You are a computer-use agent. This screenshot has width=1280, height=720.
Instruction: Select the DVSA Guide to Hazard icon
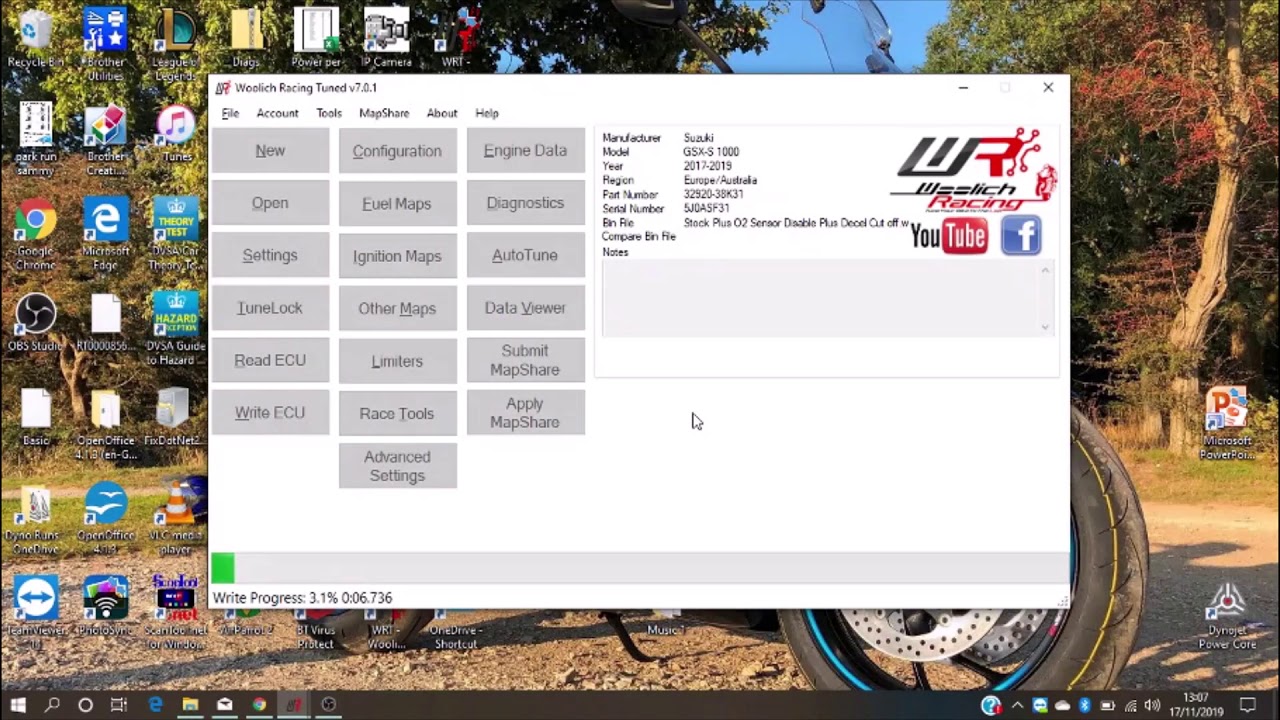(176, 329)
